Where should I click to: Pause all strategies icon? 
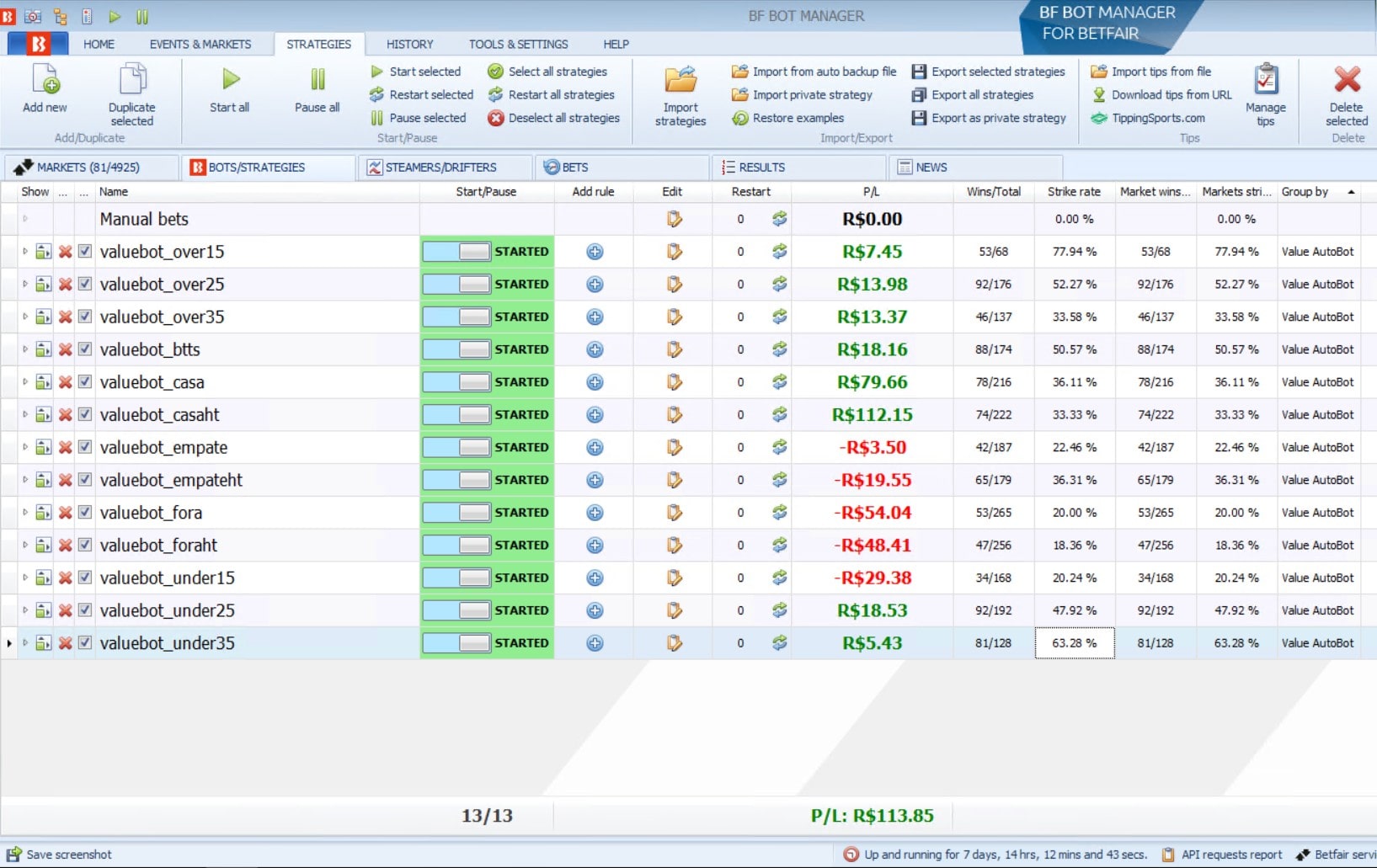pyautogui.click(x=318, y=79)
